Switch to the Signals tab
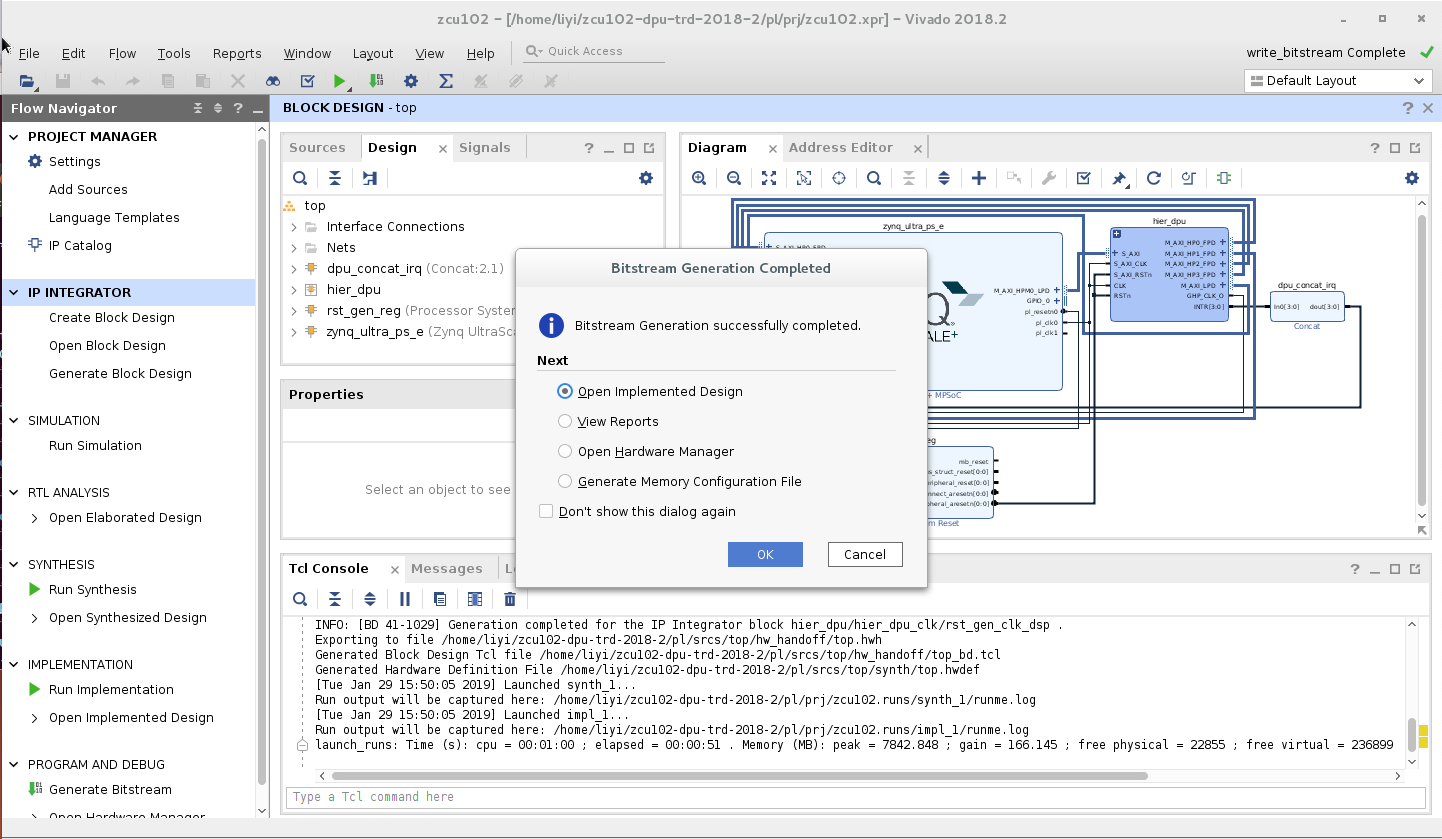1442x839 pixels. coord(484,147)
